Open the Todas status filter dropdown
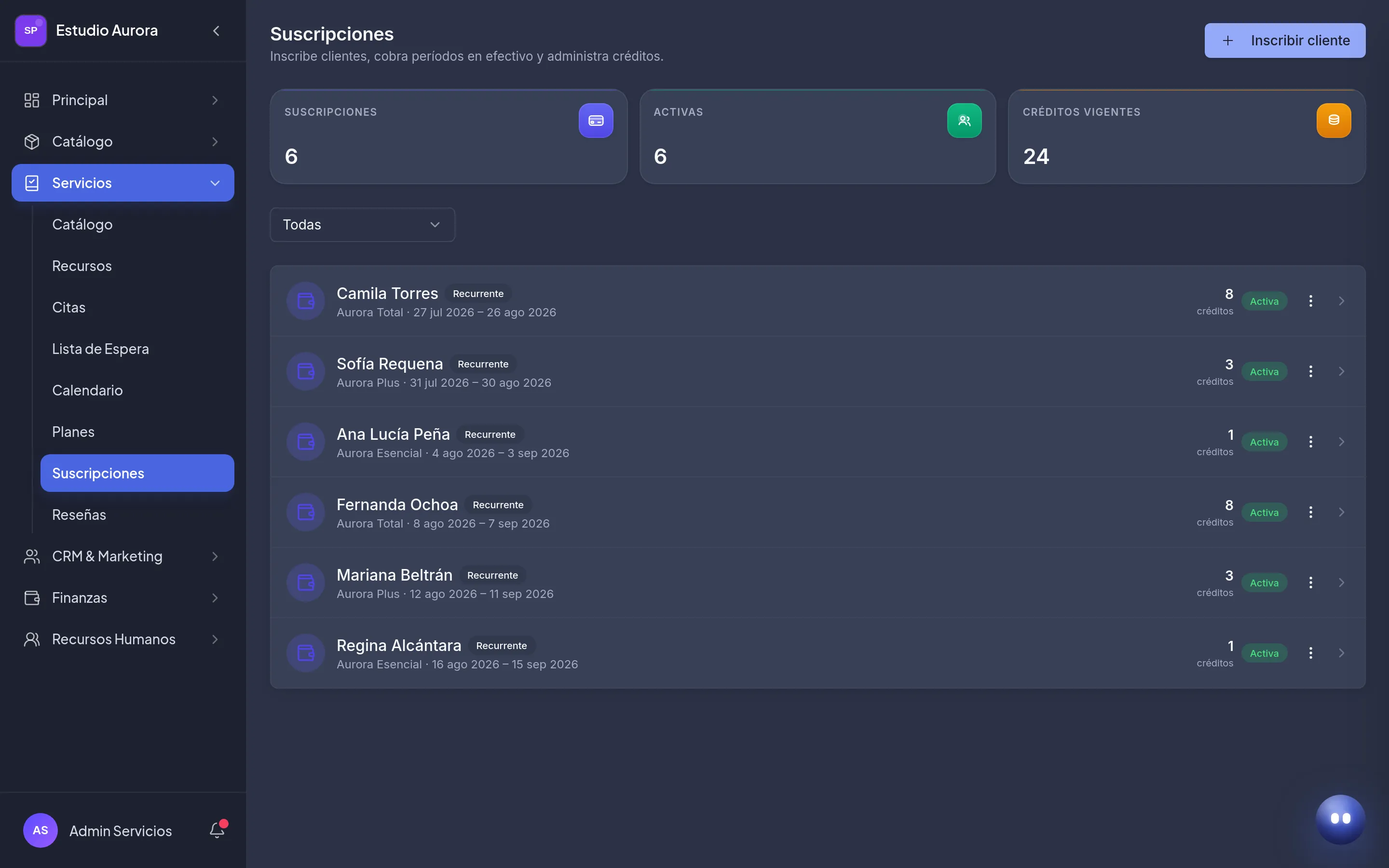 [362, 224]
